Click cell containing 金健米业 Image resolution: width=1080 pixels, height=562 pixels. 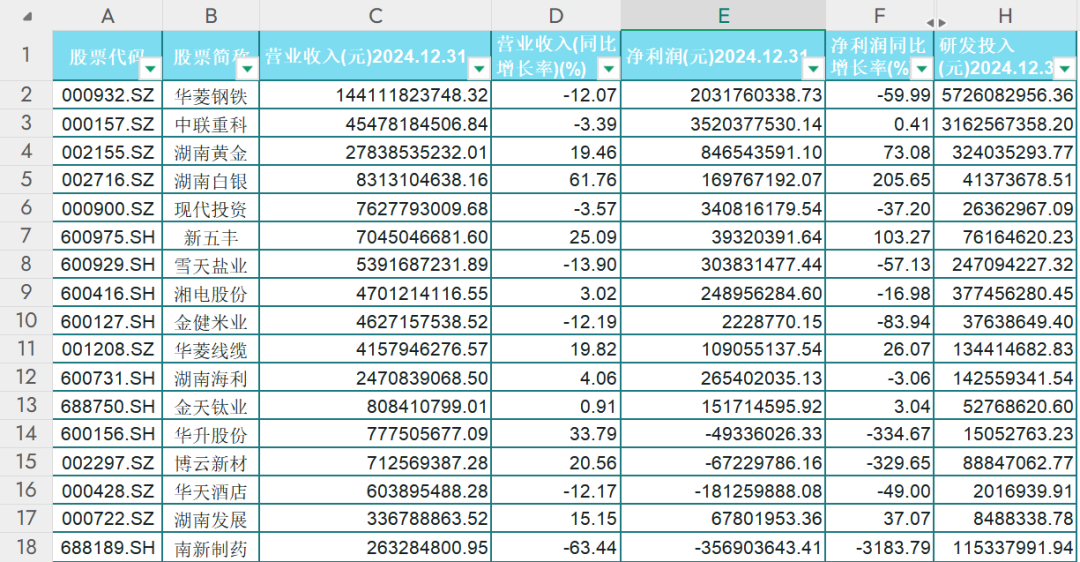tap(211, 322)
